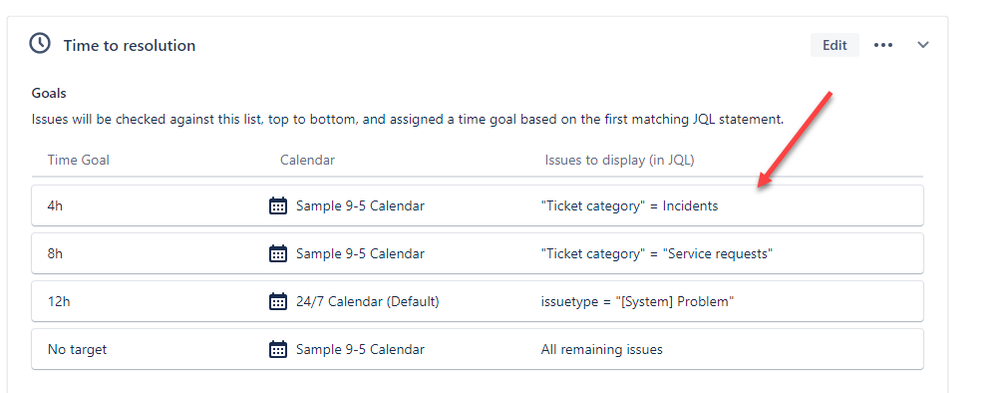Viewport: 999px width, 393px height.
Task: Click calendar icon in the 8h row
Action: pyautogui.click(x=278, y=254)
